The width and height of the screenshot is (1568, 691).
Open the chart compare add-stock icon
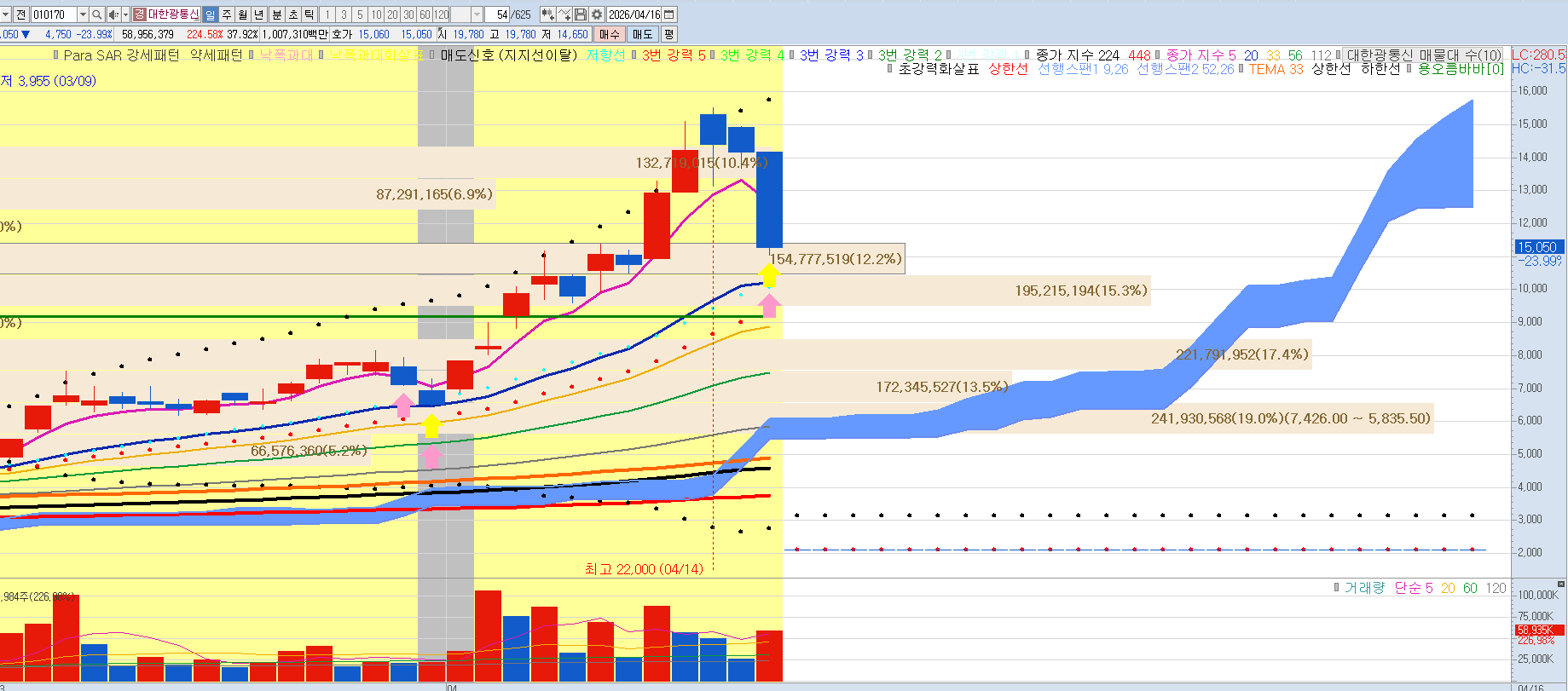tap(547, 14)
